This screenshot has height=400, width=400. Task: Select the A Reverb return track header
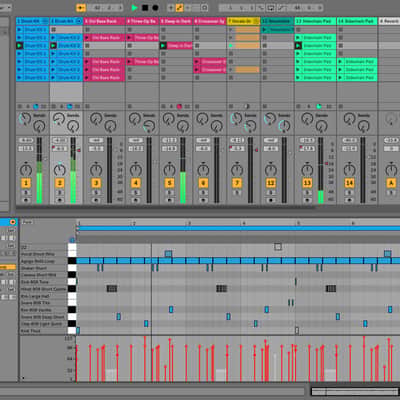click(x=389, y=21)
